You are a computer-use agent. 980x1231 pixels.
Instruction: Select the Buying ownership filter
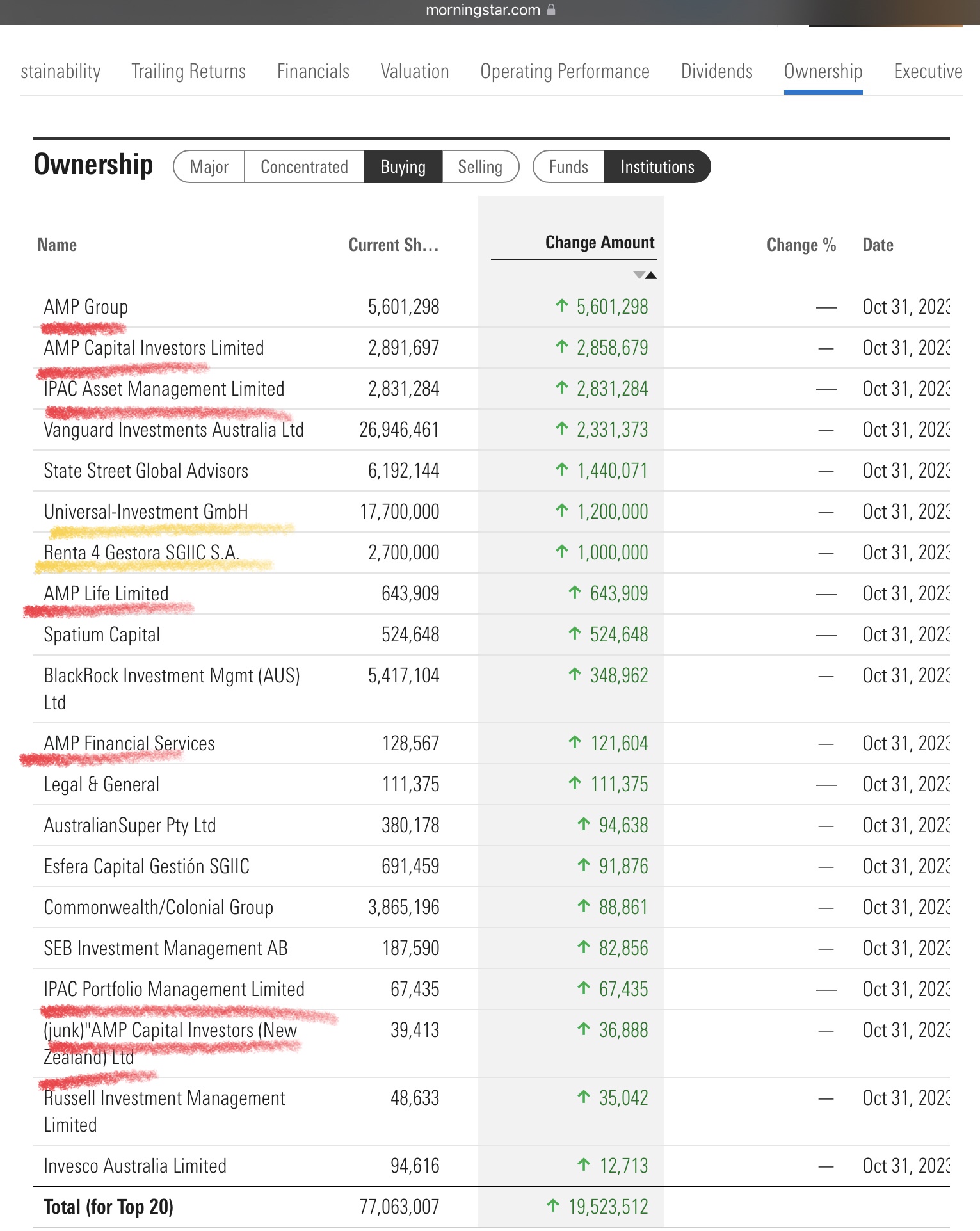click(403, 167)
